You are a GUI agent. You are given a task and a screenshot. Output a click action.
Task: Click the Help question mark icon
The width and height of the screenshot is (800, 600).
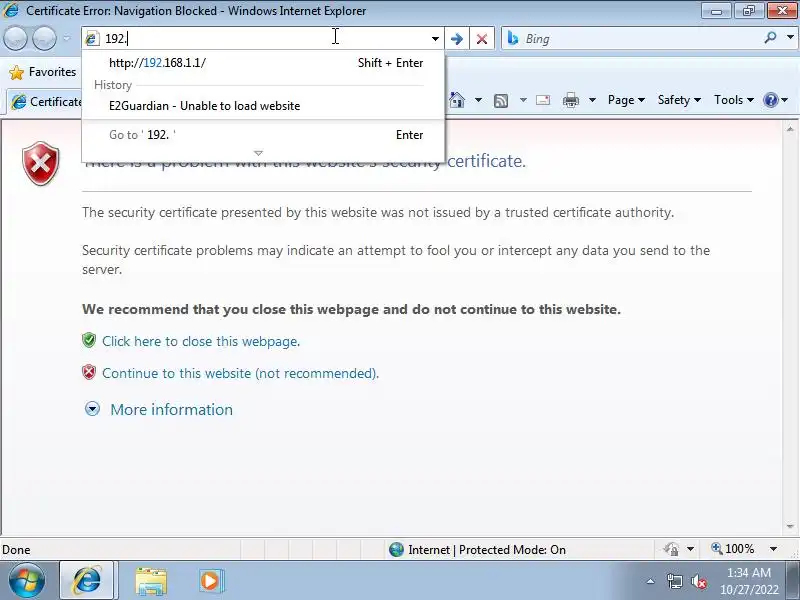click(x=770, y=100)
